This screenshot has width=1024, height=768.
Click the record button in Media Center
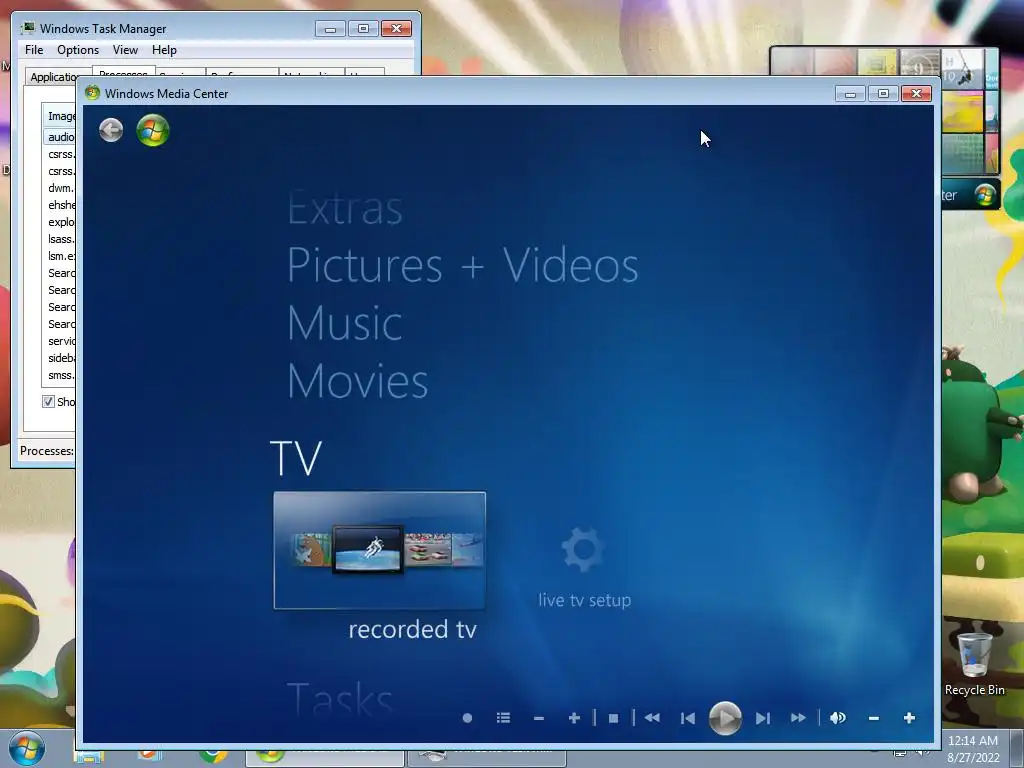pos(467,718)
